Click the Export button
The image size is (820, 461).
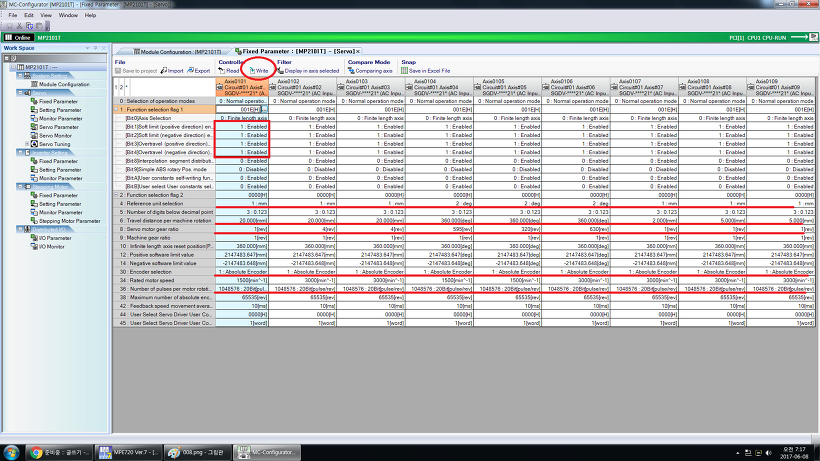(199, 71)
